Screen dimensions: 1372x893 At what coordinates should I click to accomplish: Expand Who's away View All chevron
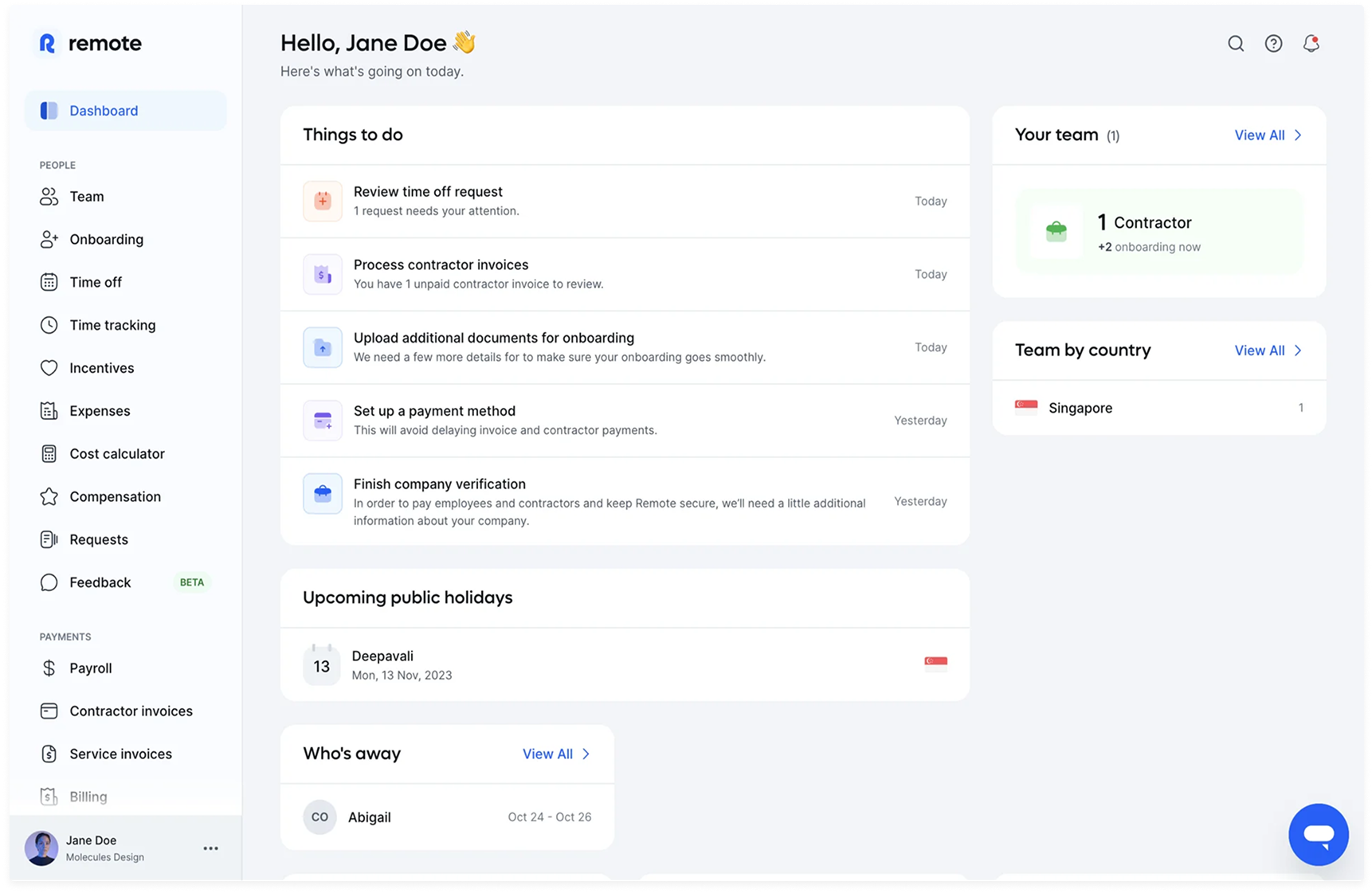pos(586,754)
